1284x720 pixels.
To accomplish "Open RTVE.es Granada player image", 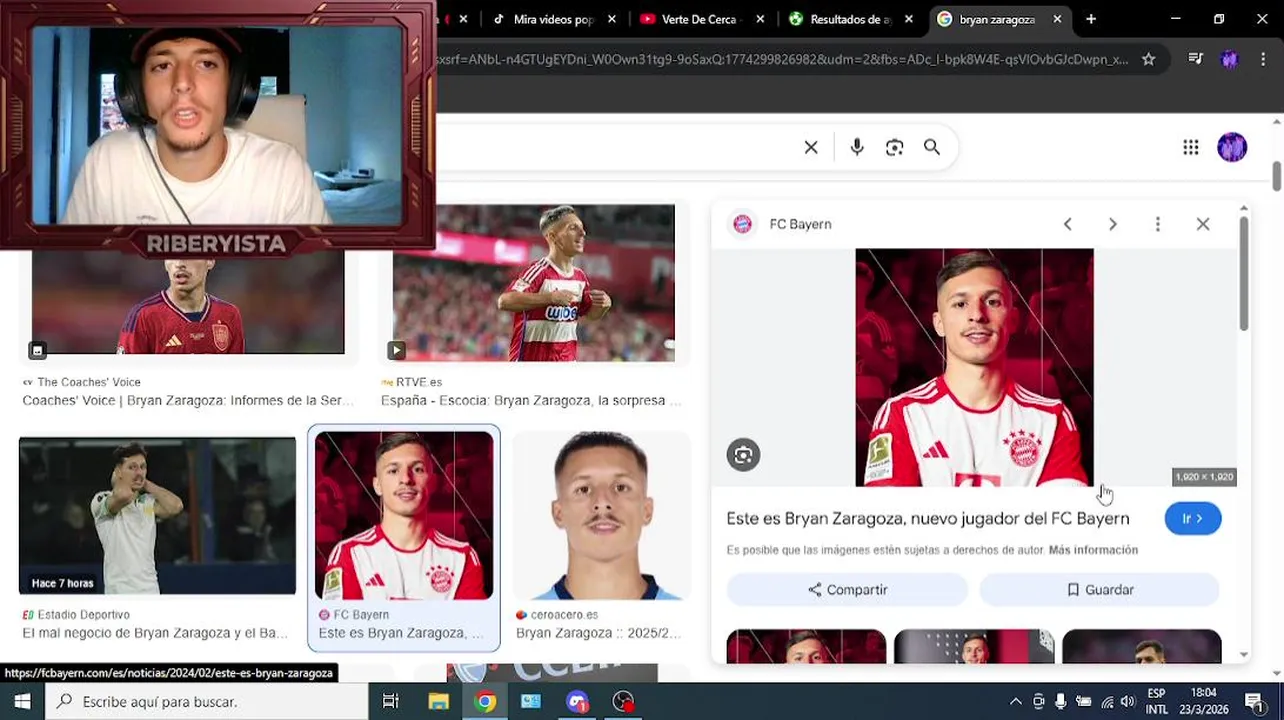I will [533, 283].
